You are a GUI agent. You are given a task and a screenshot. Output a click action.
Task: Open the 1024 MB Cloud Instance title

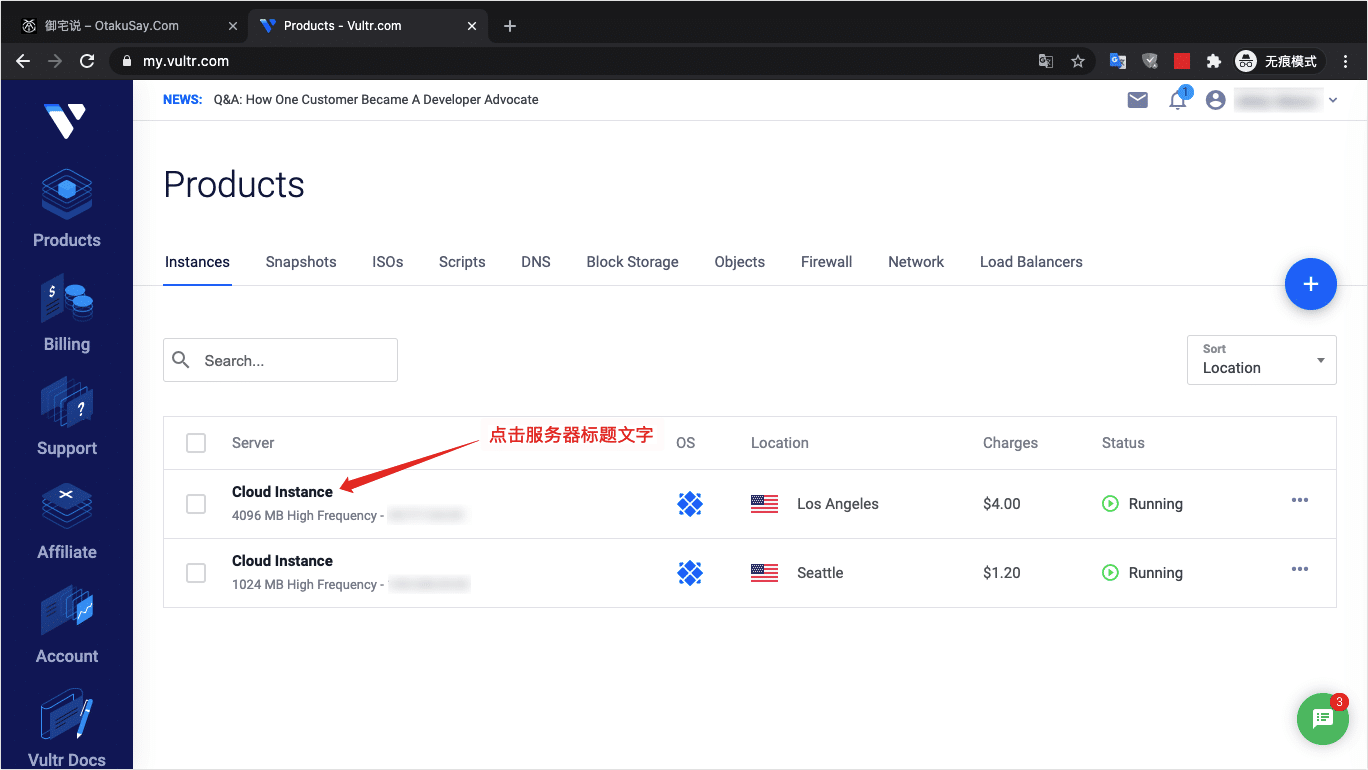click(x=283, y=561)
